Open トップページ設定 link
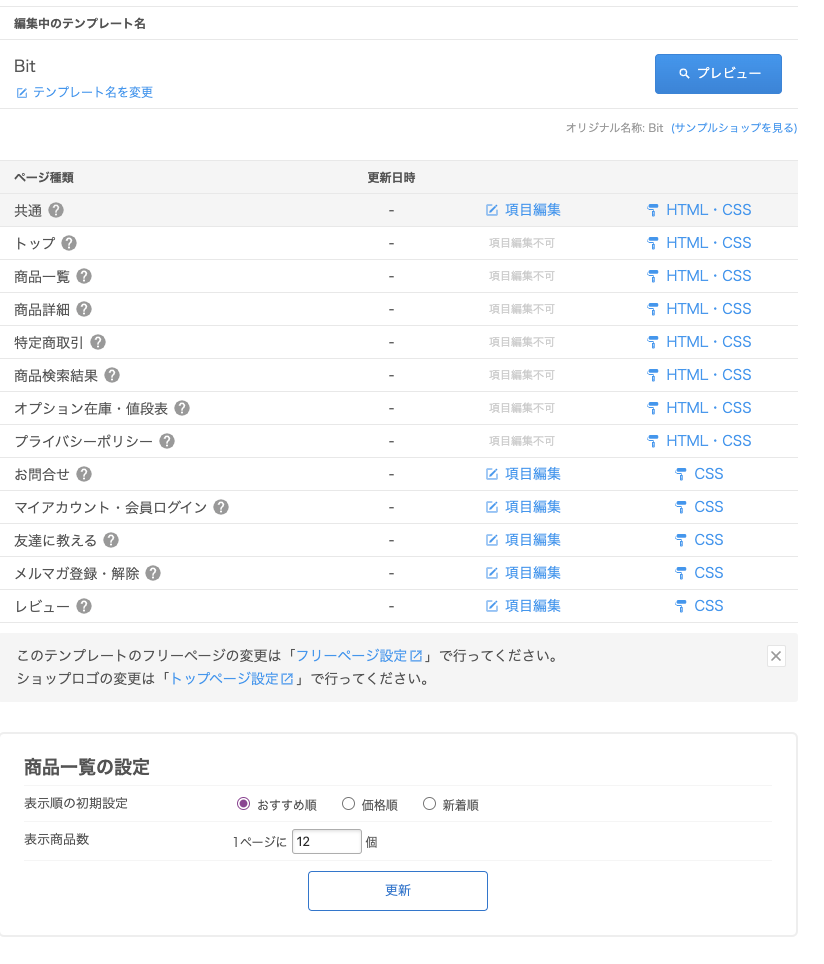This screenshot has height=964, width=824. click(231, 679)
